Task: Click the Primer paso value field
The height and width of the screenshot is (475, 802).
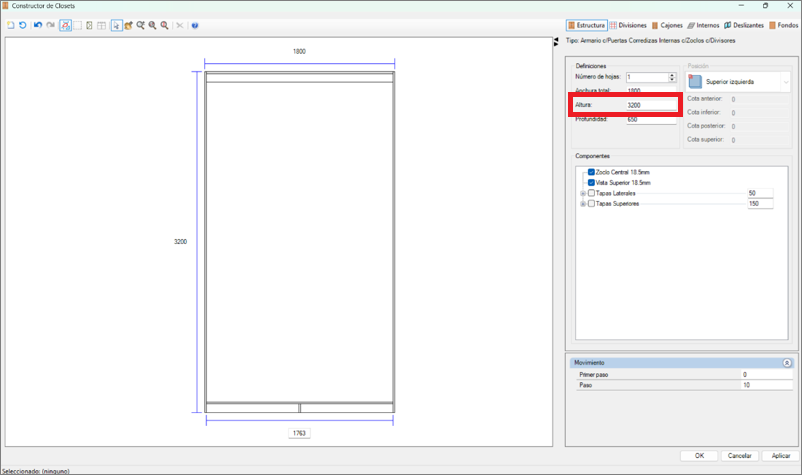Action: pos(766,375)
